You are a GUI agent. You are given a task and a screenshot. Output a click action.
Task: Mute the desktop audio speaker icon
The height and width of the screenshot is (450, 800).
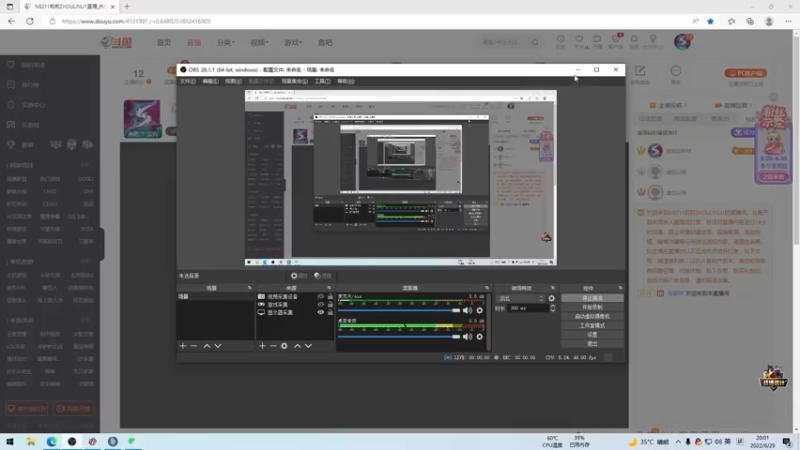click(x=467, y=337)
